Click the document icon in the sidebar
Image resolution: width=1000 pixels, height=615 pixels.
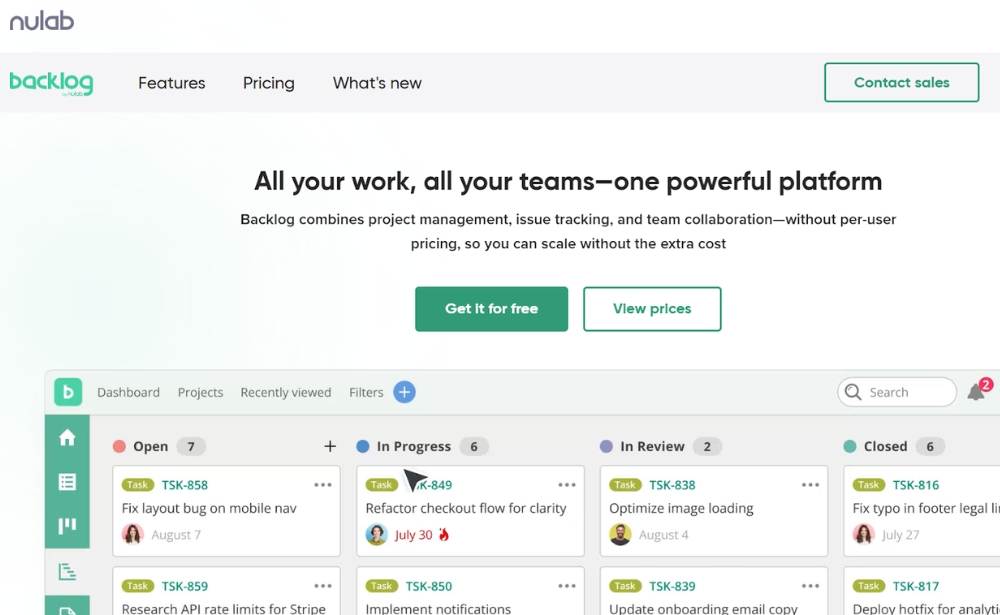click(x=67, y=607)
